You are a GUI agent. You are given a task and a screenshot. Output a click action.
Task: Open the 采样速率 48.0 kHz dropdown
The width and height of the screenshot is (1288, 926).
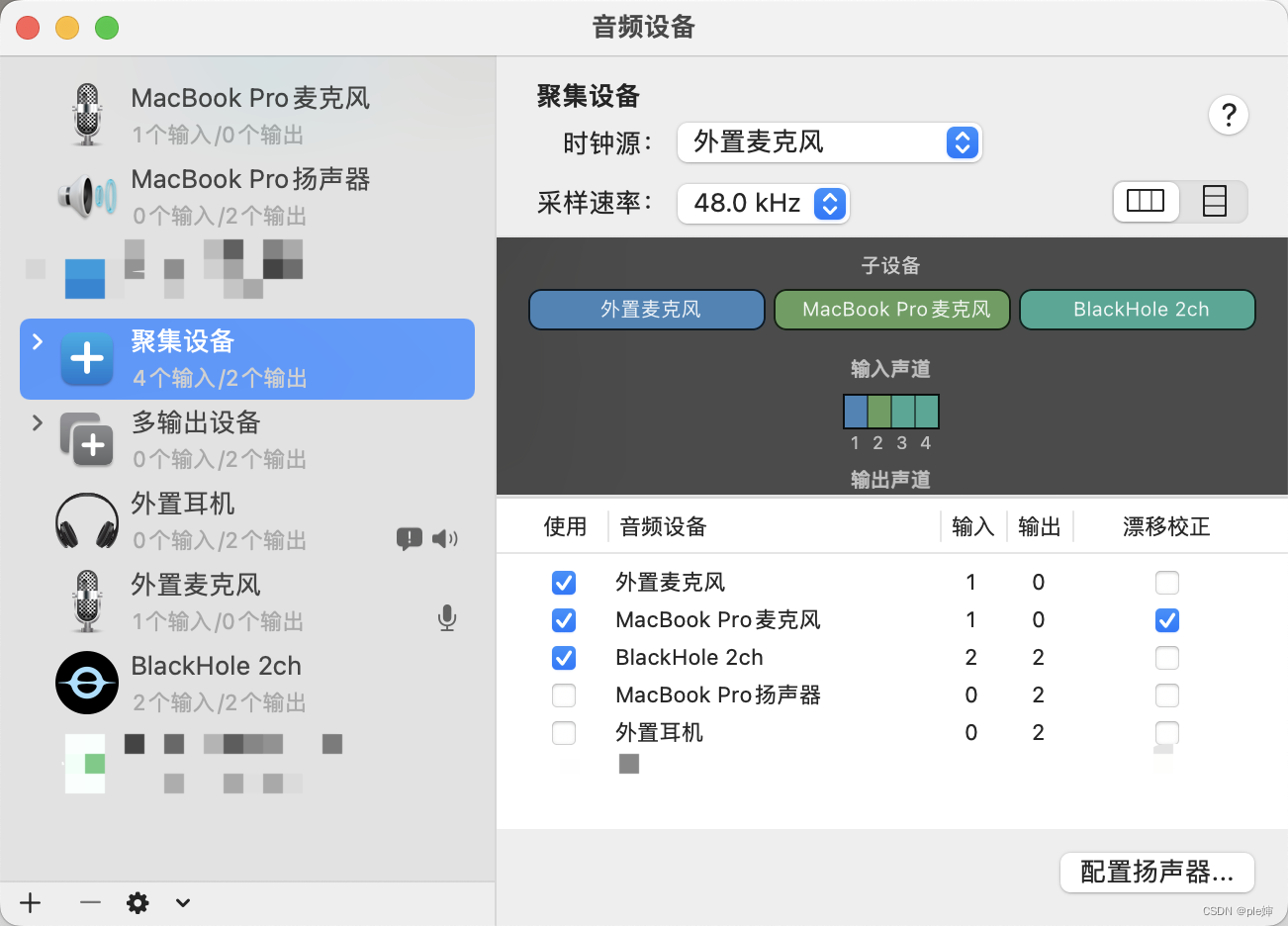(x=763, y=204)
